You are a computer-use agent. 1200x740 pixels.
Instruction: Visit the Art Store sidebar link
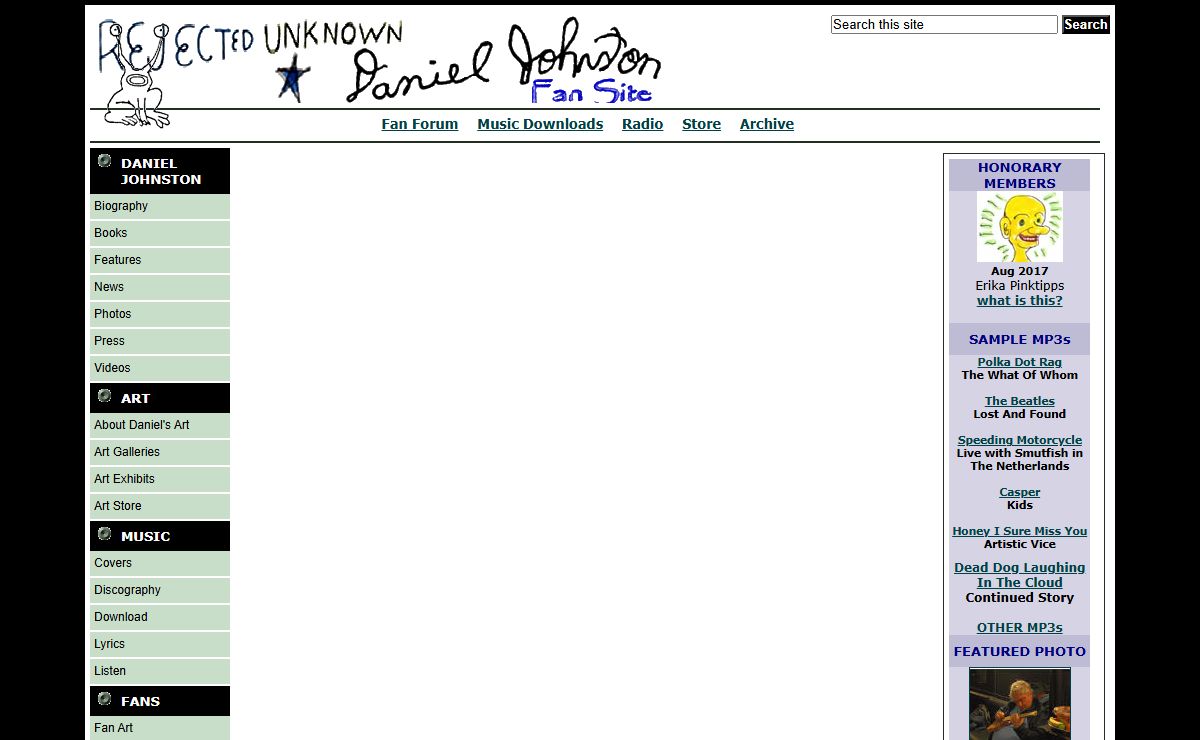coord(160,506)
